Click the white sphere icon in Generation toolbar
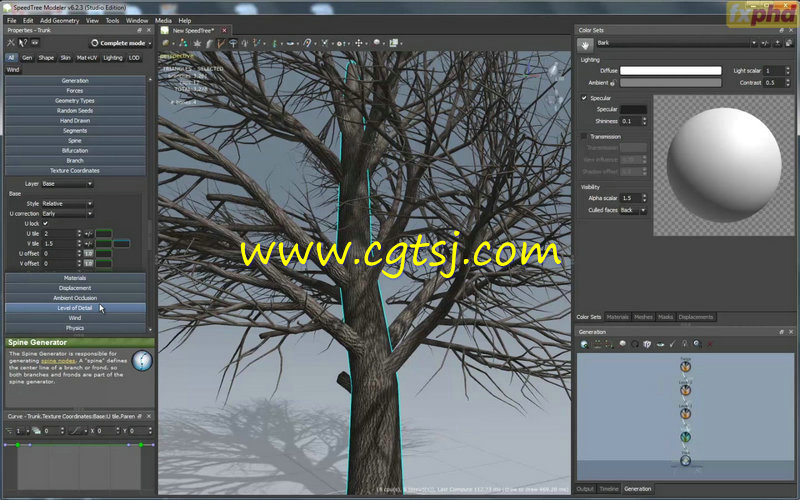This screenshot has height=500, width=800. (x=622, y=344)
